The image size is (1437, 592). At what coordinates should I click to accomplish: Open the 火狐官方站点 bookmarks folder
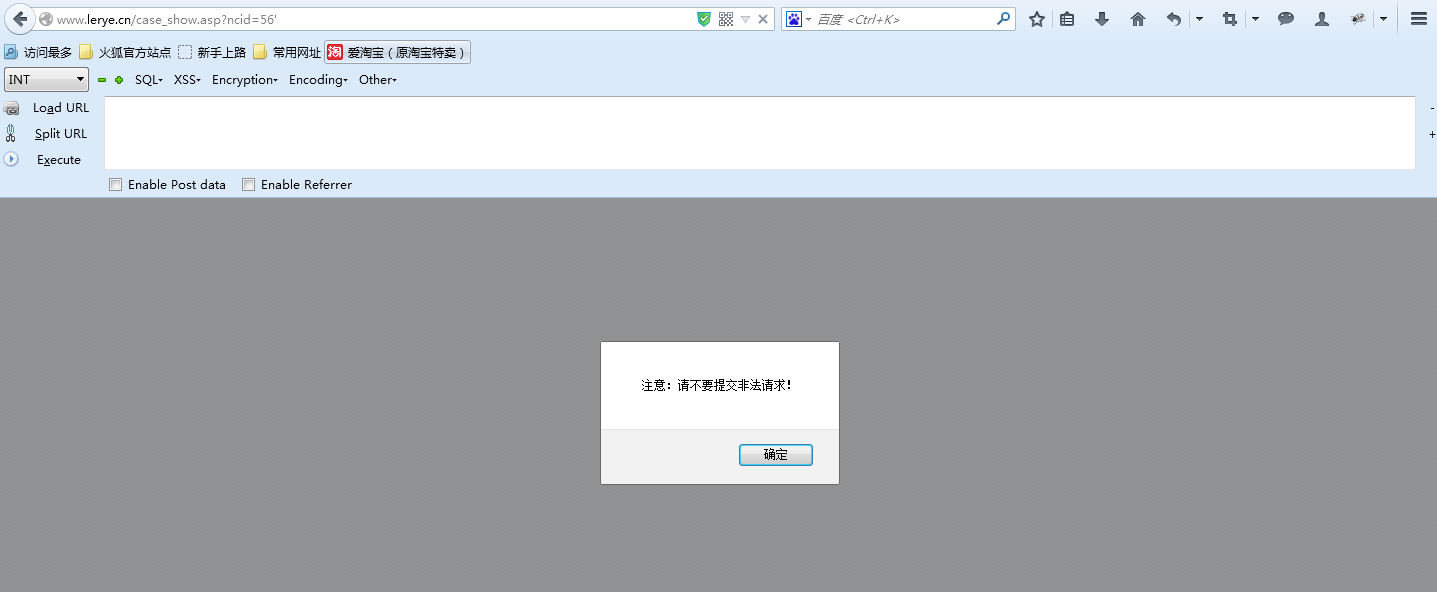pyautogui.click(x=125, y=52)
